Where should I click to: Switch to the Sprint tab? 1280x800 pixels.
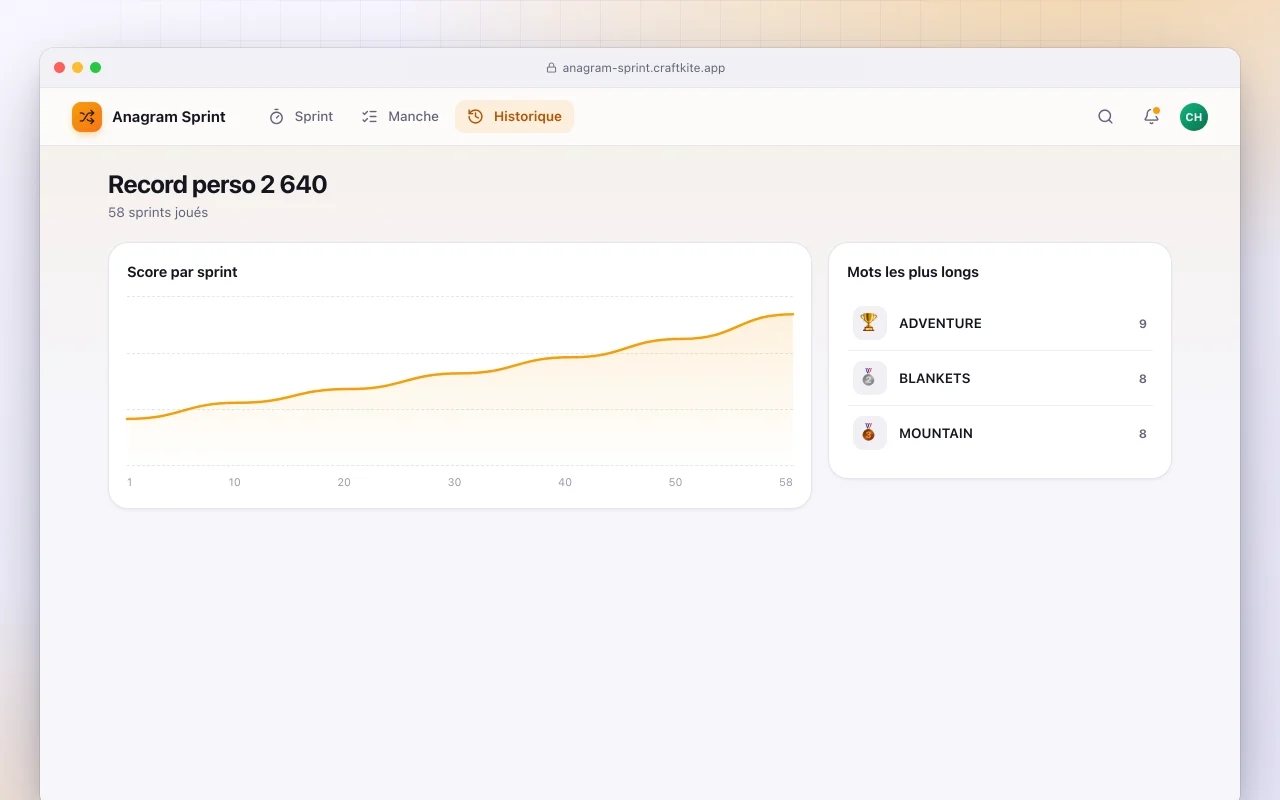coord(301,117)
